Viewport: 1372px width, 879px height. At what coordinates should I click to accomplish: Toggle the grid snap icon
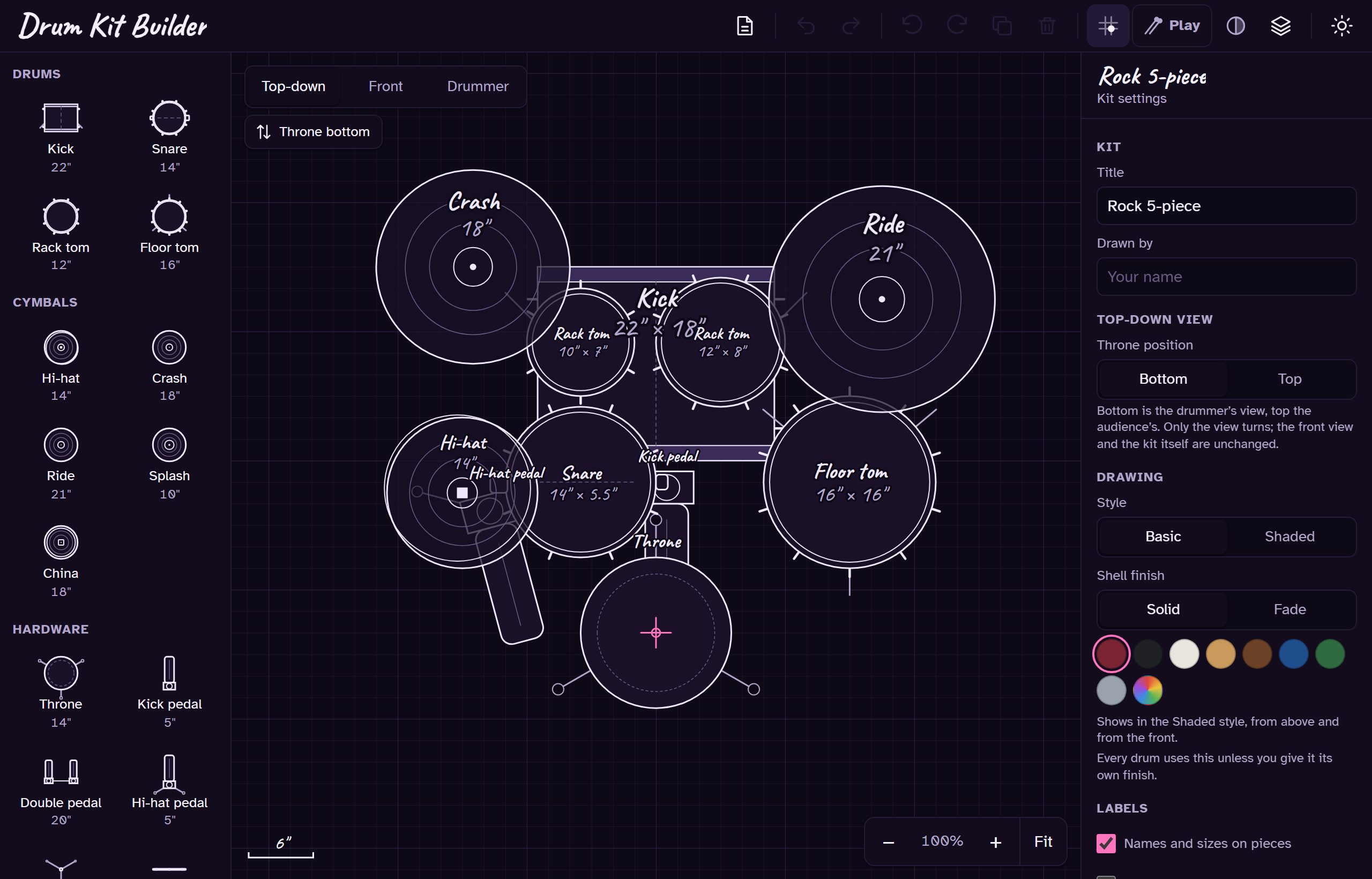[1108, 26]
